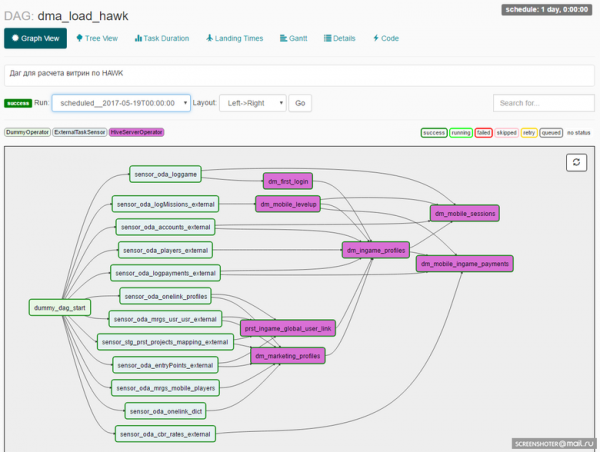Image resolution: width=600 pixels, height=452 pixels.
Task: Open the Task Duration chart tab
Action: (160, 38)
